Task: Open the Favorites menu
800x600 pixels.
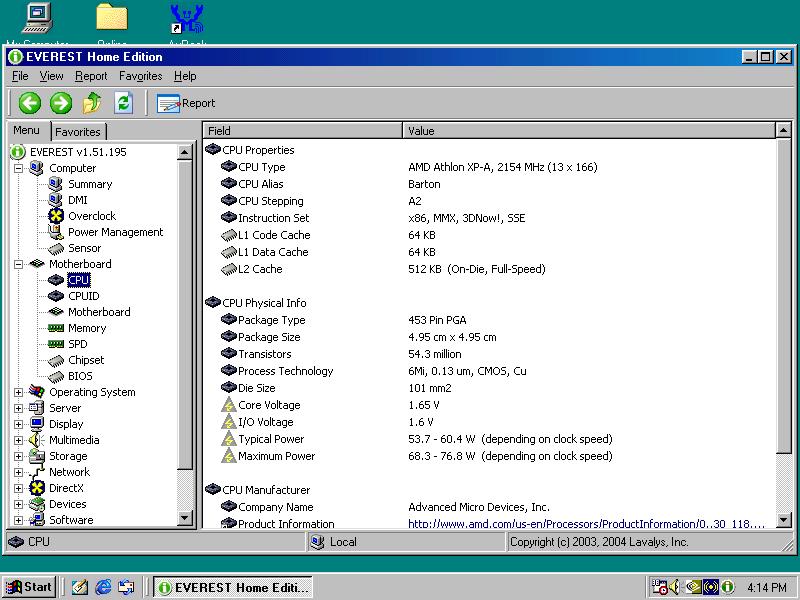Action: point(140,76)
